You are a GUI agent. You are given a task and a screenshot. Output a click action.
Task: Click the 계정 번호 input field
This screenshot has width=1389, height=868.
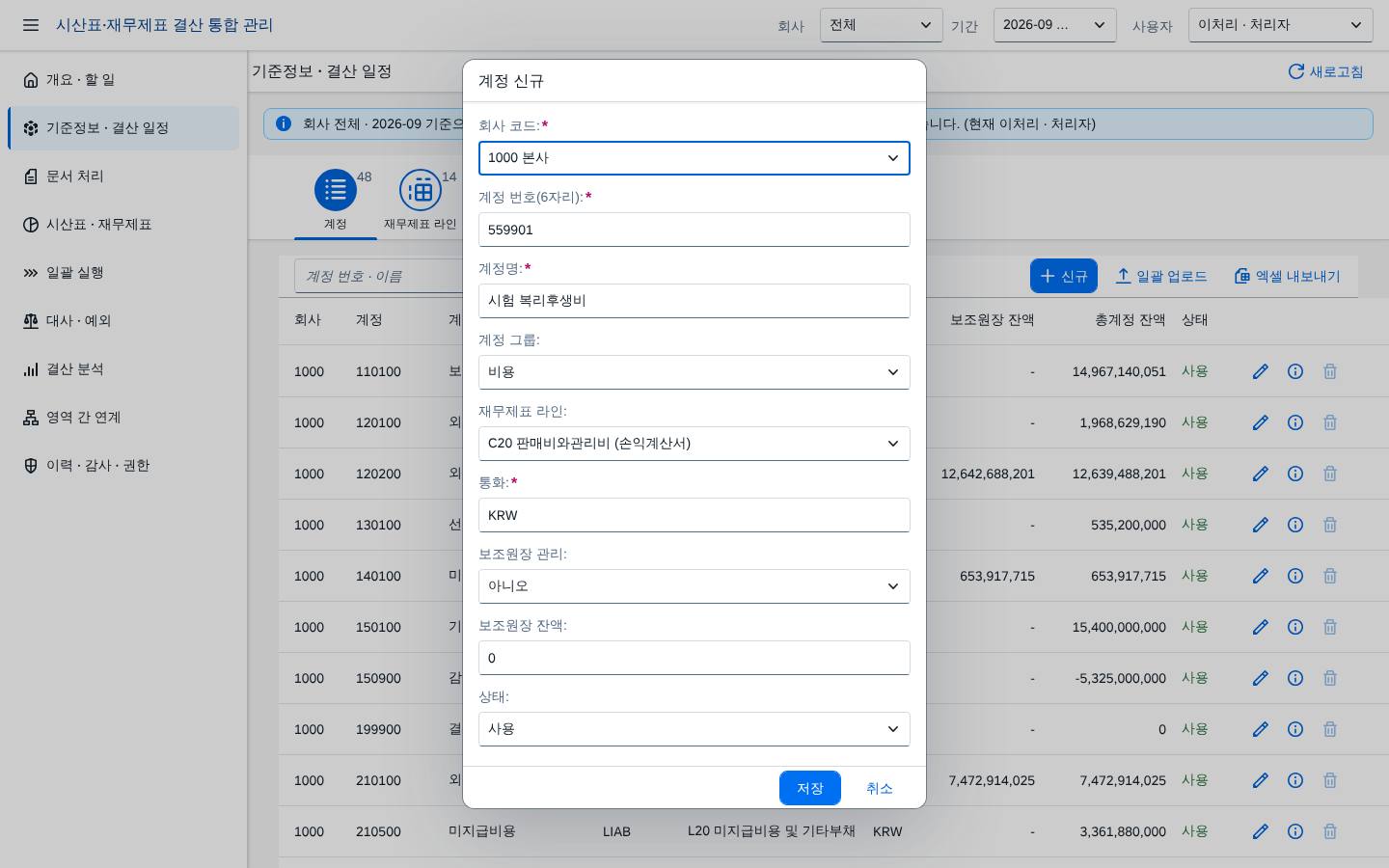click(x=694, y=230)
